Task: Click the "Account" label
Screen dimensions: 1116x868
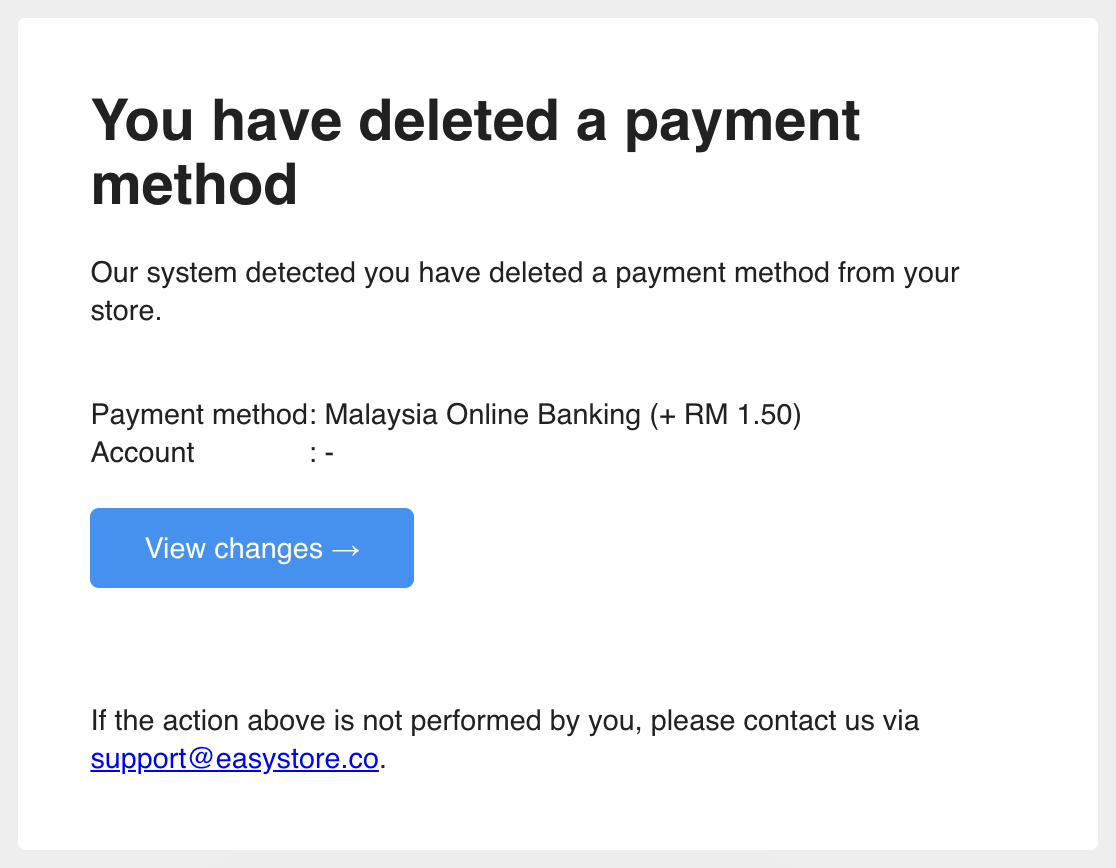Action: 142,452
